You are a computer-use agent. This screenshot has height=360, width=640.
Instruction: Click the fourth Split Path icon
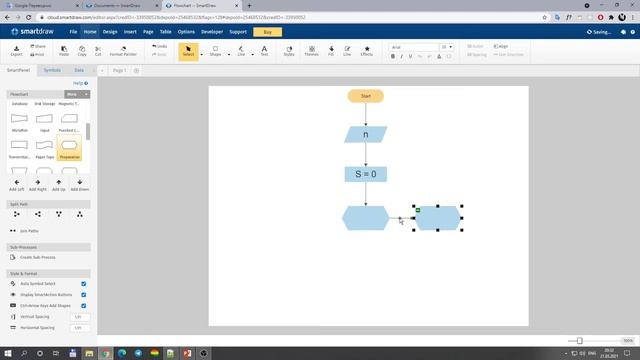(x=80, y=214)
